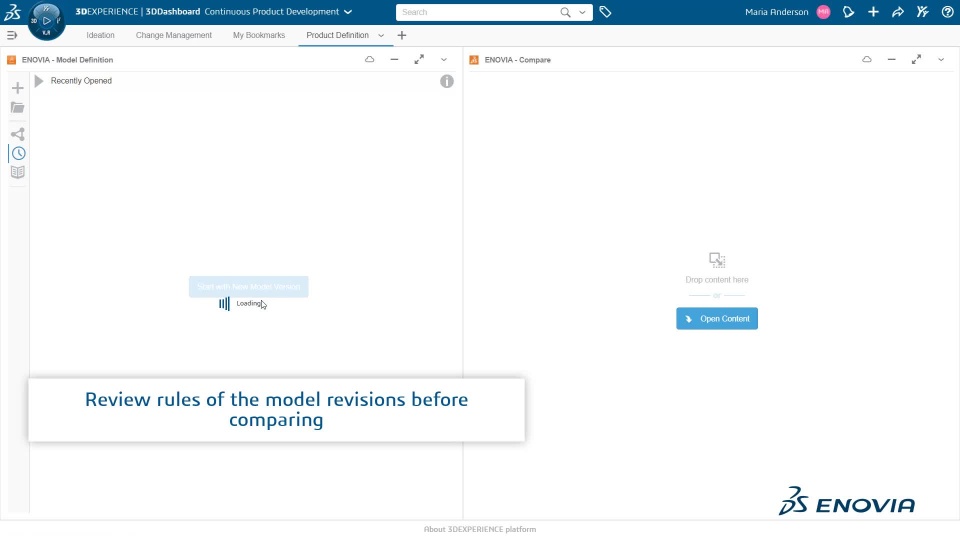Expand Continuous Product Development dashboard dropdown

tap(348, 12)
